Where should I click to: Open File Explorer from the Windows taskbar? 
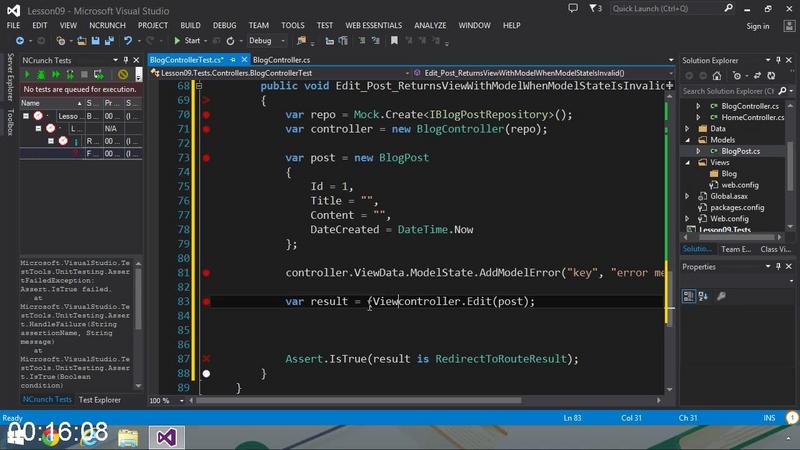tap(128, 437)
